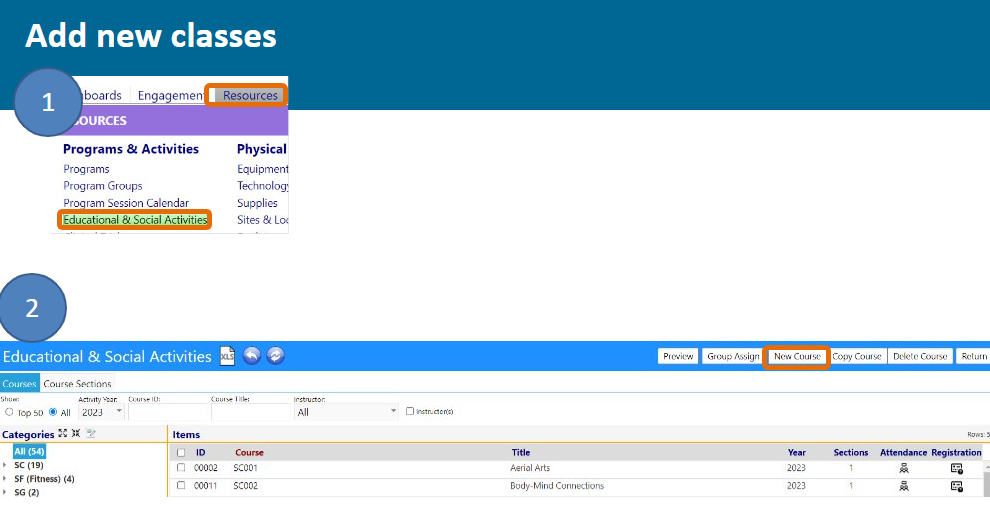Collapse all categories icon
990x515 pixels.
point(76,433)
